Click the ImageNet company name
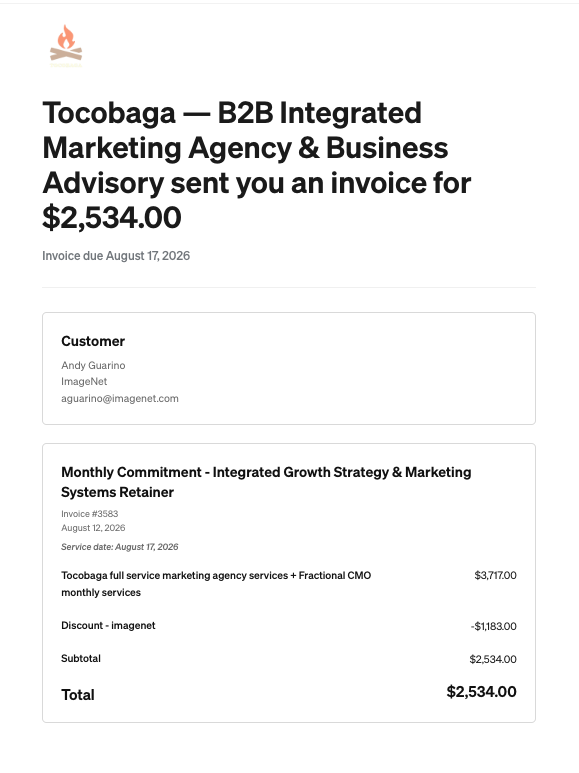This screenshot has width=579, height=773. [84, 382]
